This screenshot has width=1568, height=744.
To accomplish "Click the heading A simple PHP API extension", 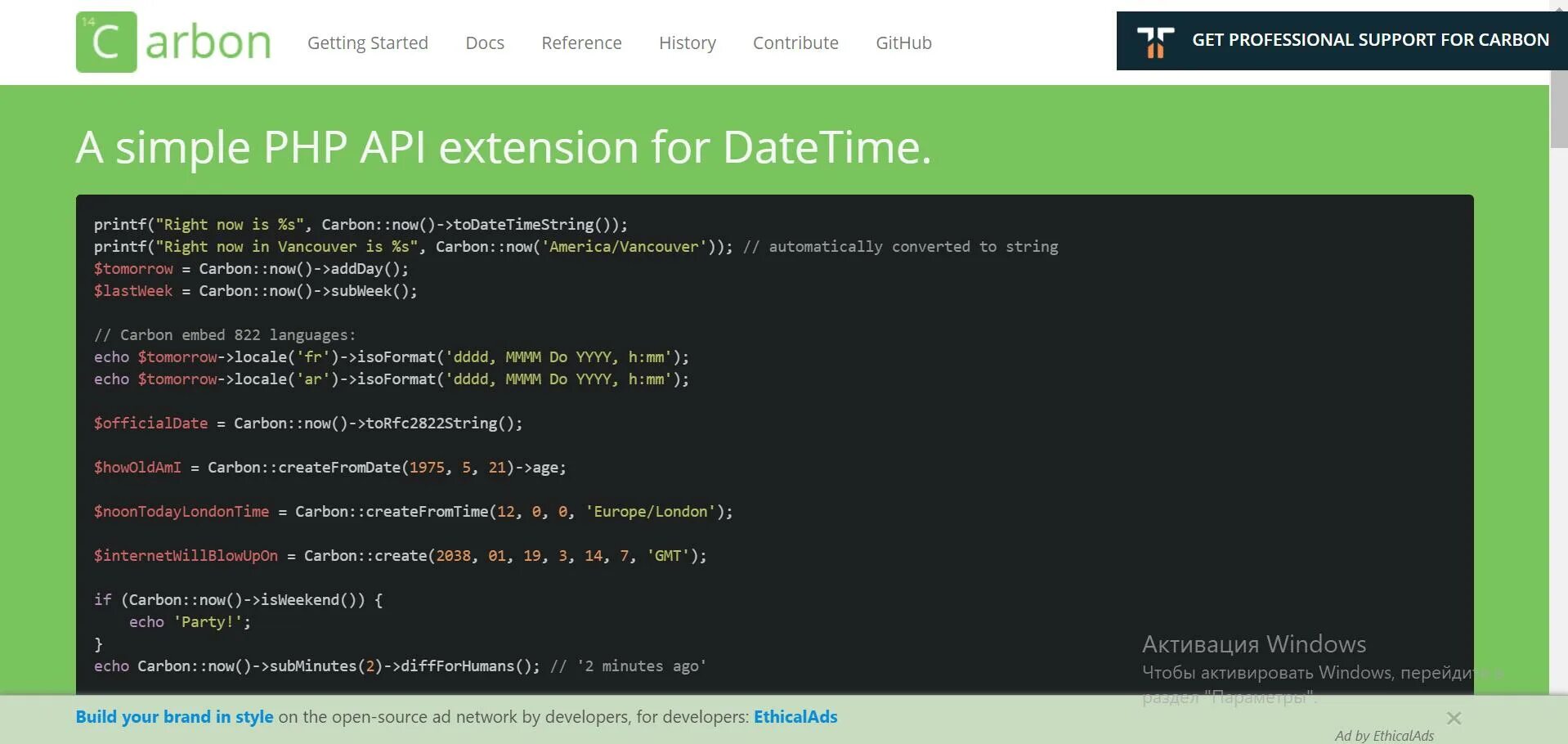I will (504, 147).
